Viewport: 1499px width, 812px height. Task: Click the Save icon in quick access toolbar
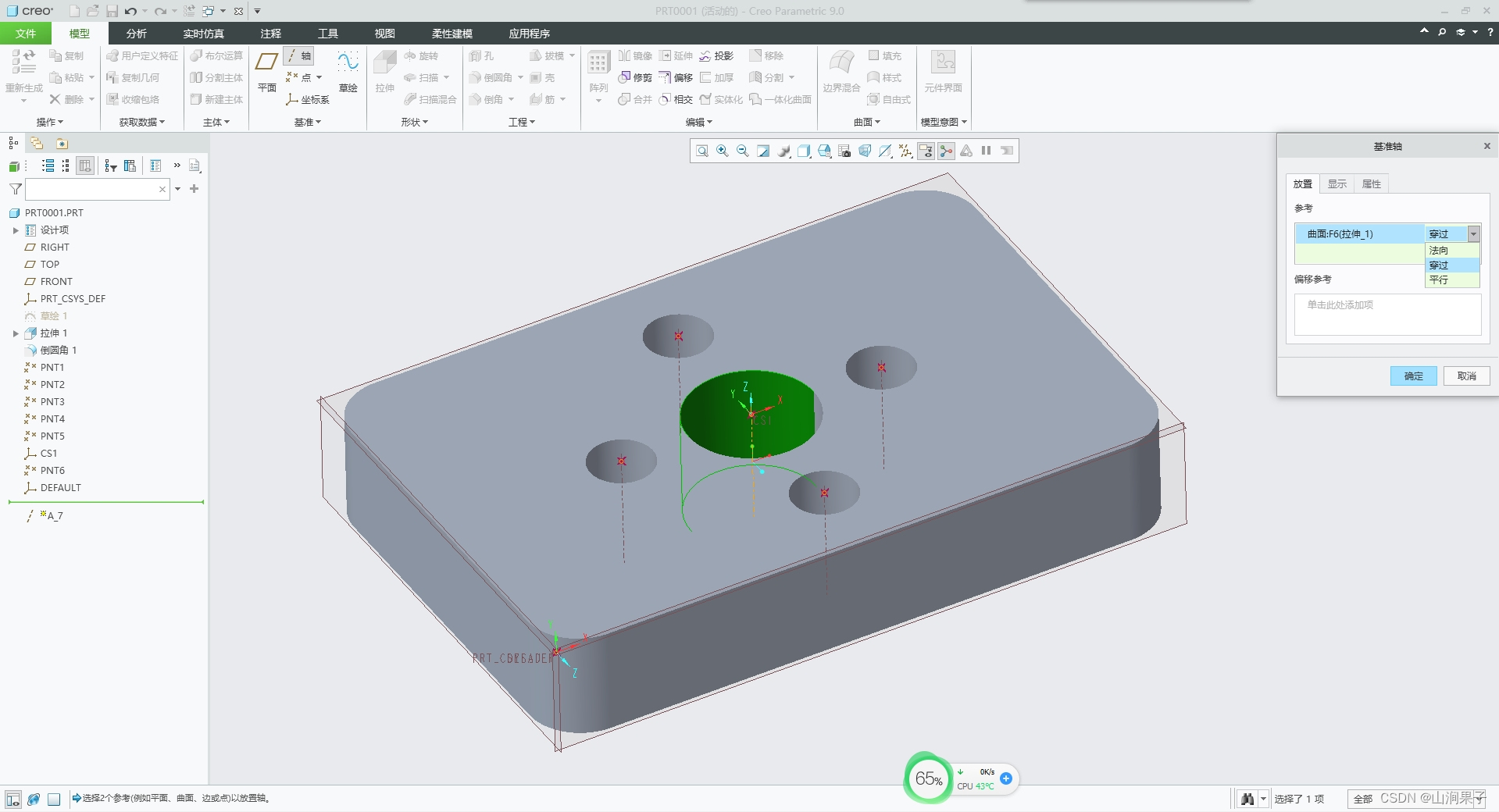point(112,11)
